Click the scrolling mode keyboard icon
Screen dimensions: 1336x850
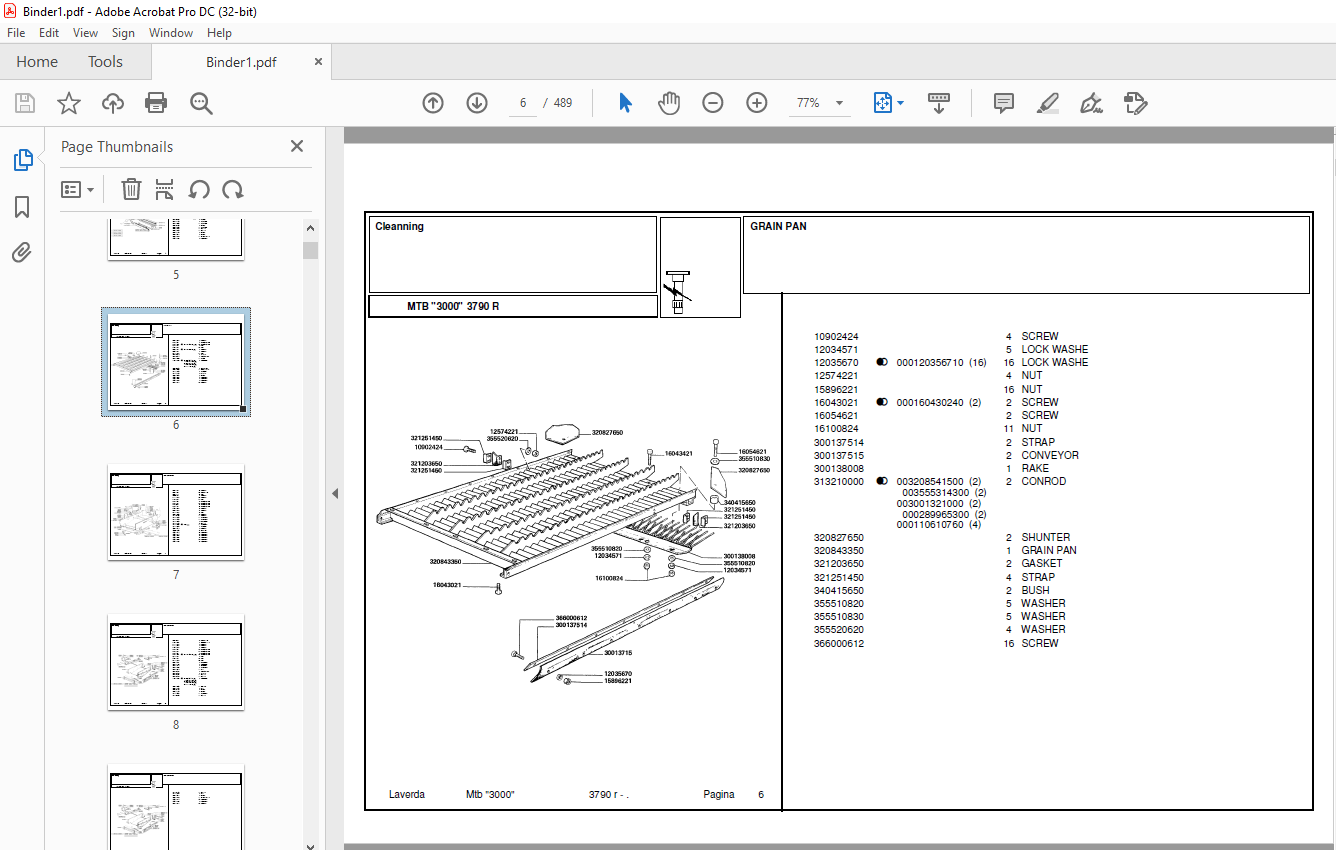939,103
